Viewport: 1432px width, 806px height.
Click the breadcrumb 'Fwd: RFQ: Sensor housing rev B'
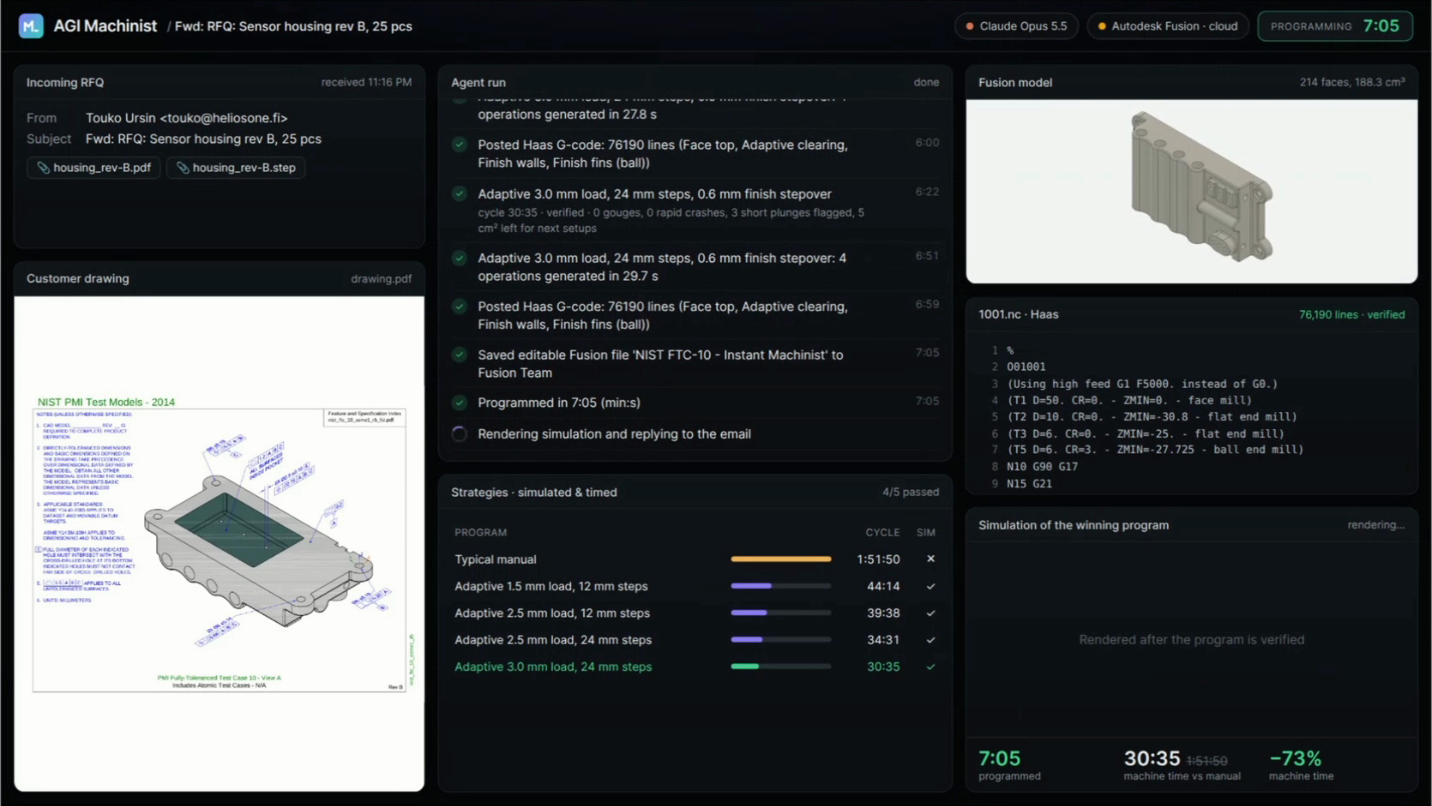pos(293,26)
